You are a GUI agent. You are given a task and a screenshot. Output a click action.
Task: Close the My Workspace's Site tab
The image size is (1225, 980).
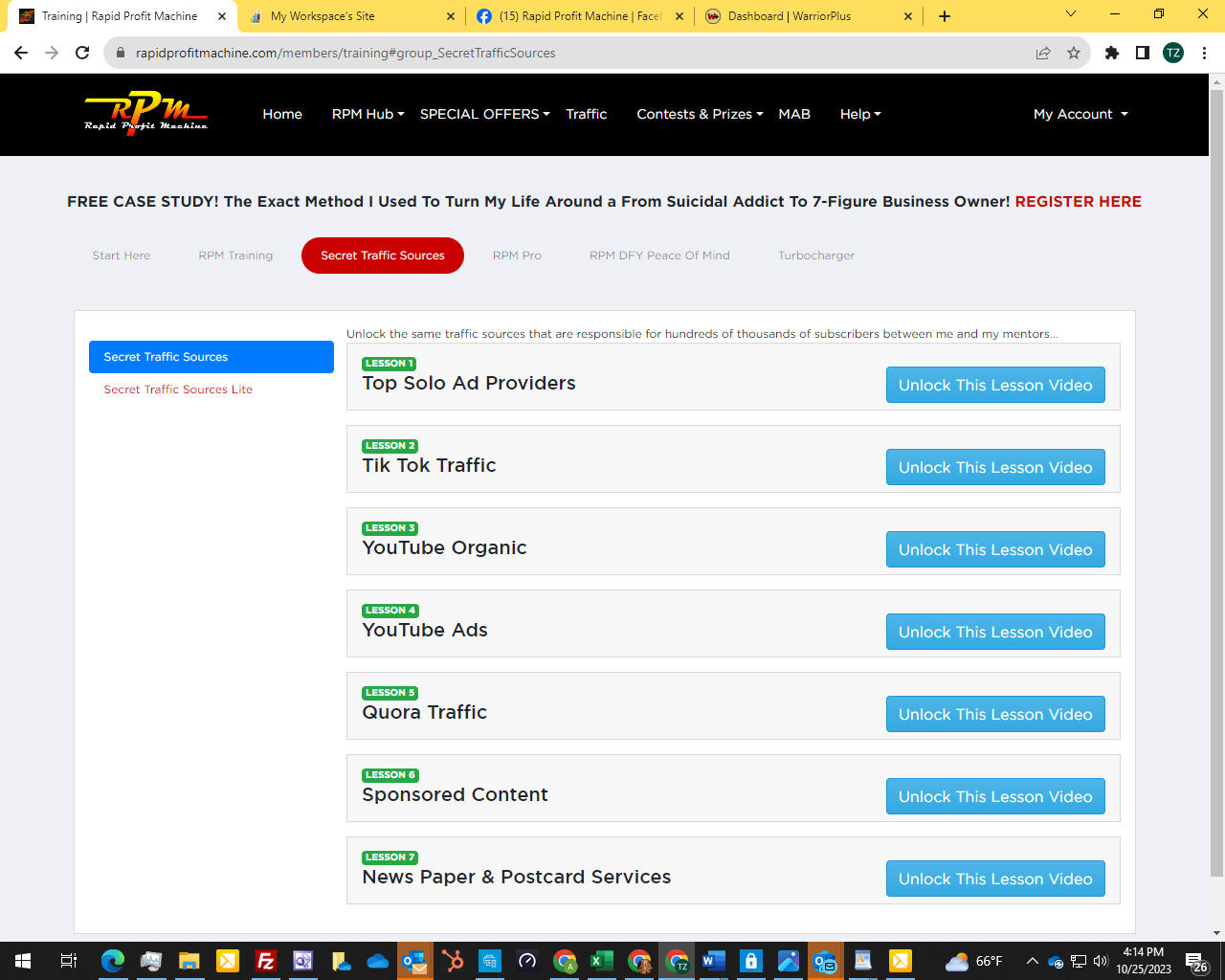(x=452, y=16)
